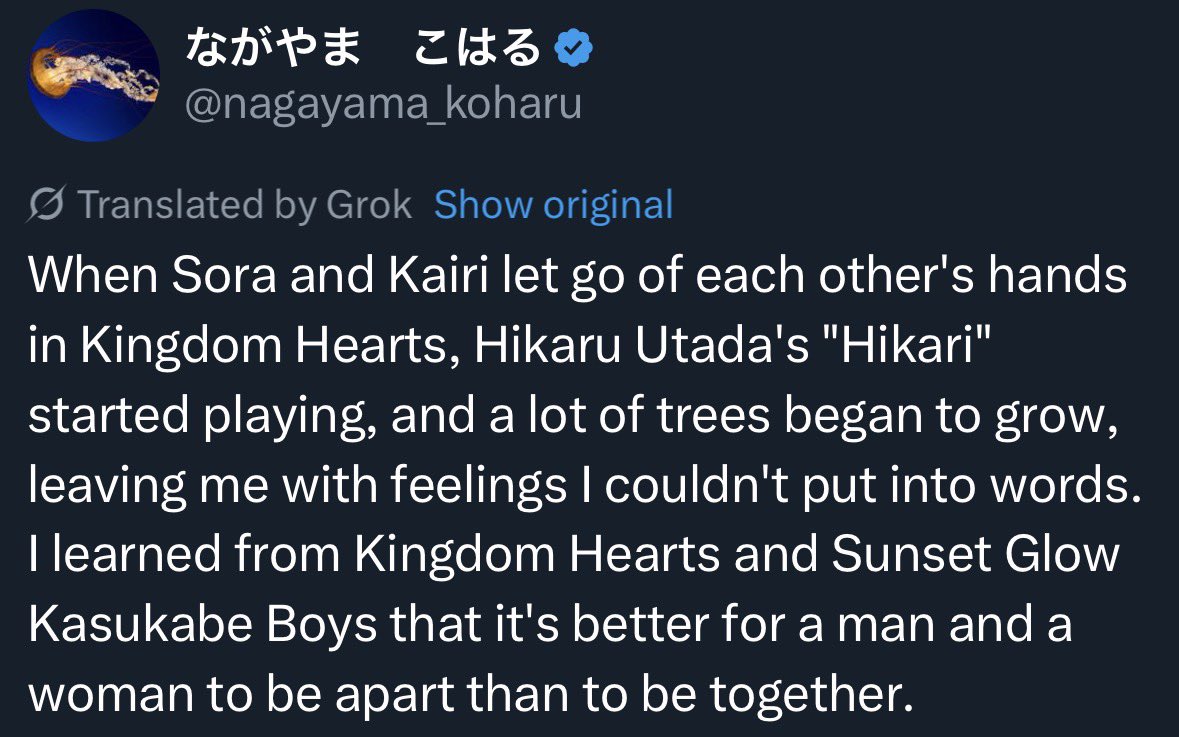The image size is (1179, 737).
Task: Click the word "Sora" in the post
Action: [224, 275]
